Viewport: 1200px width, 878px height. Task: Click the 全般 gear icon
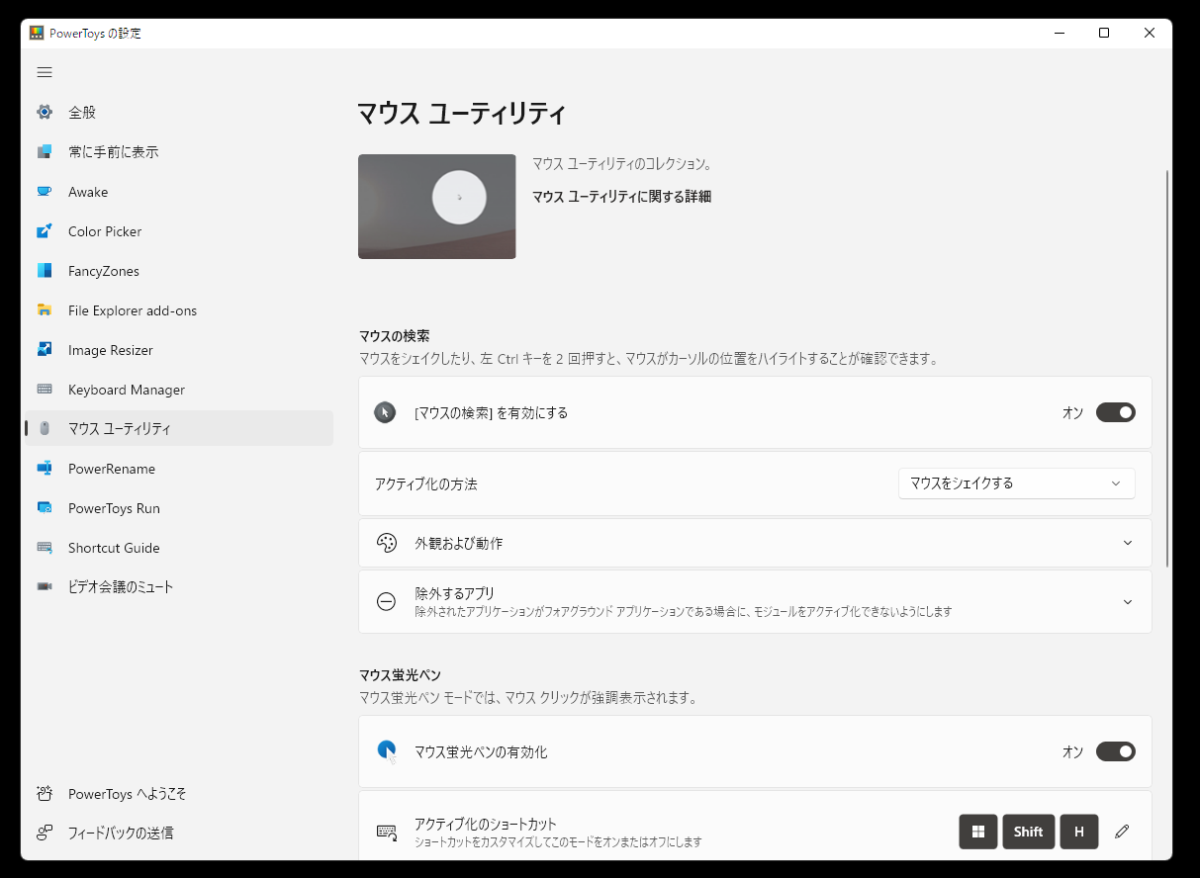[x=44, y=112]
